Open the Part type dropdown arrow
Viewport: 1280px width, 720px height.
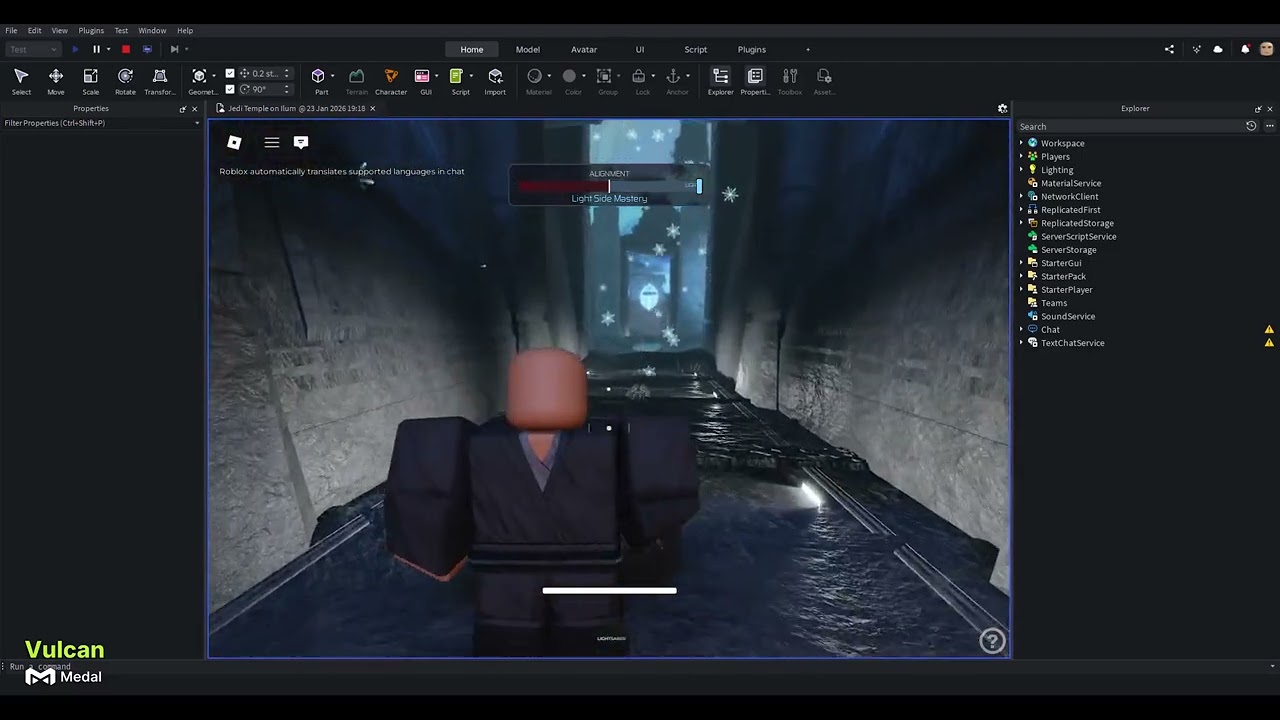pos(332,76)
